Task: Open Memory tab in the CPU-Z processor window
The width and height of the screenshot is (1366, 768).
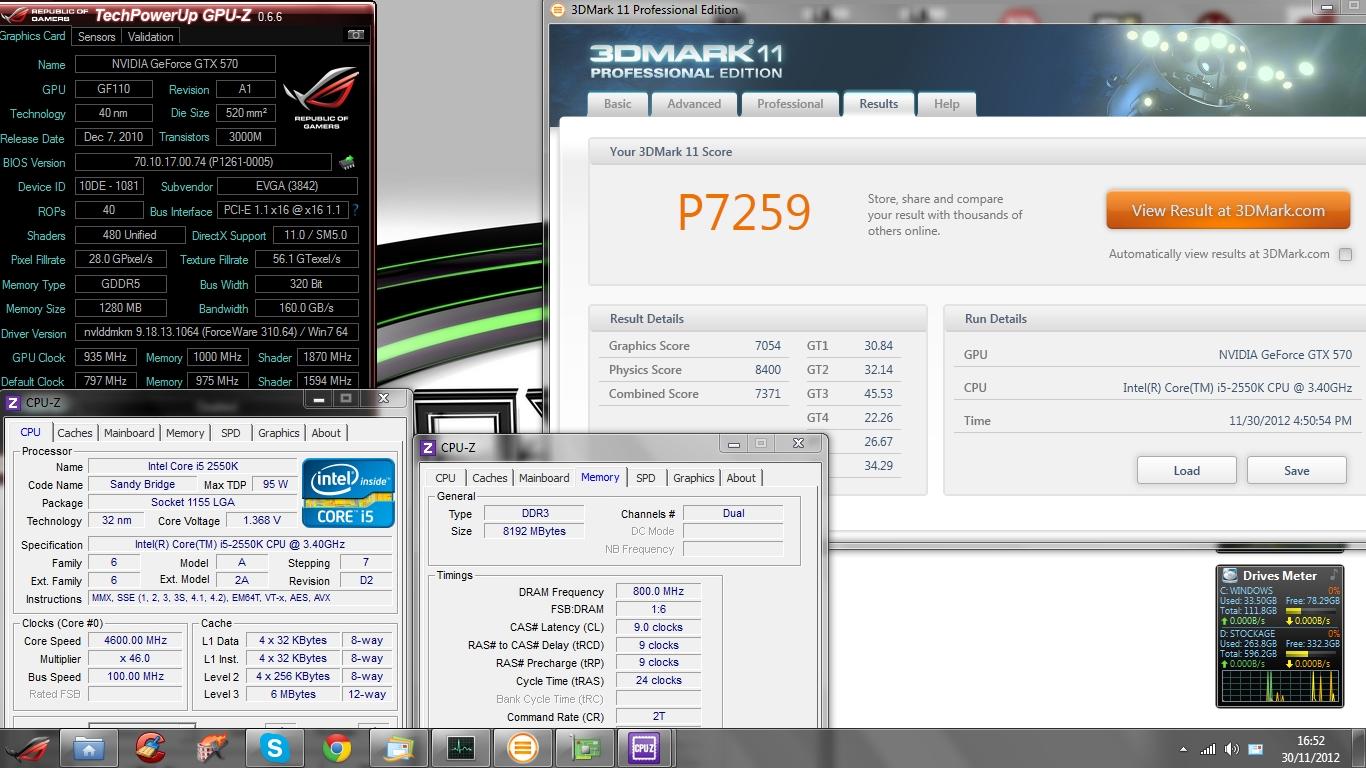Action: click(x=185, y=433)
